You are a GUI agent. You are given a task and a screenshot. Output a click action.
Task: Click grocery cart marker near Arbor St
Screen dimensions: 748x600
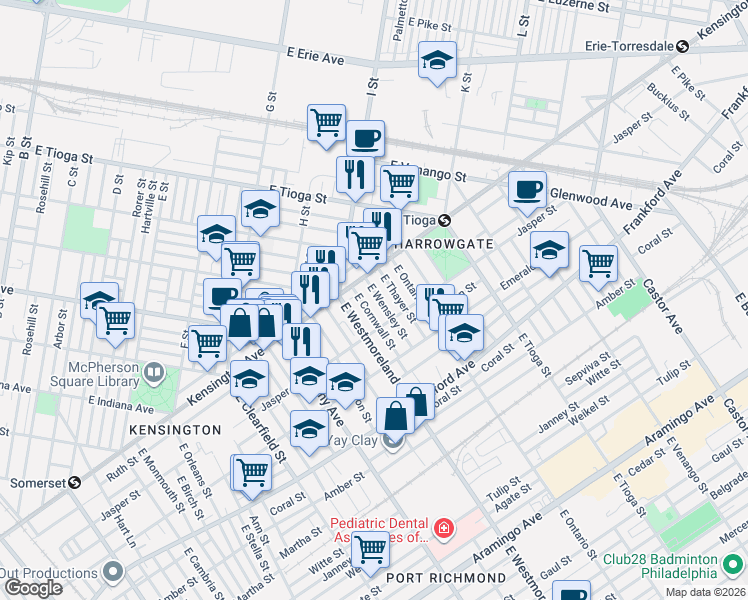[115, 321]
